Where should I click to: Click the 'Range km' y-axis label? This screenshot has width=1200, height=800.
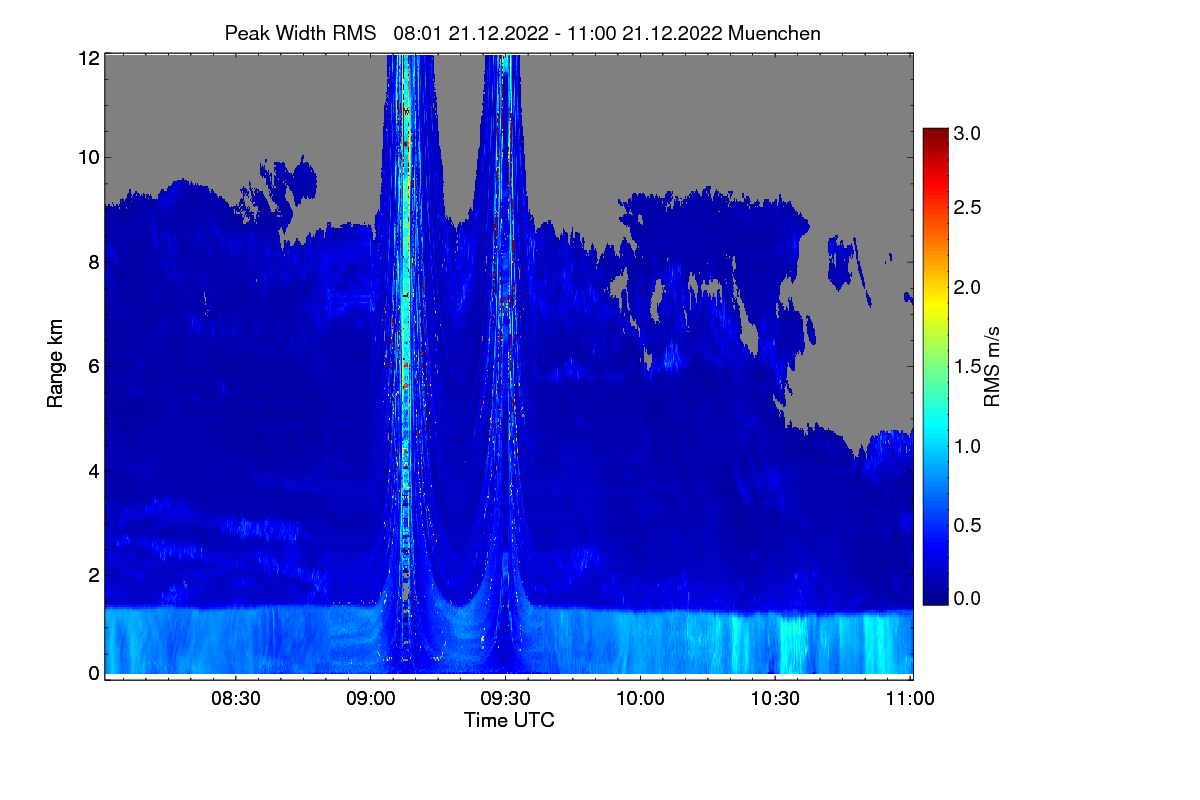(55, 364)
